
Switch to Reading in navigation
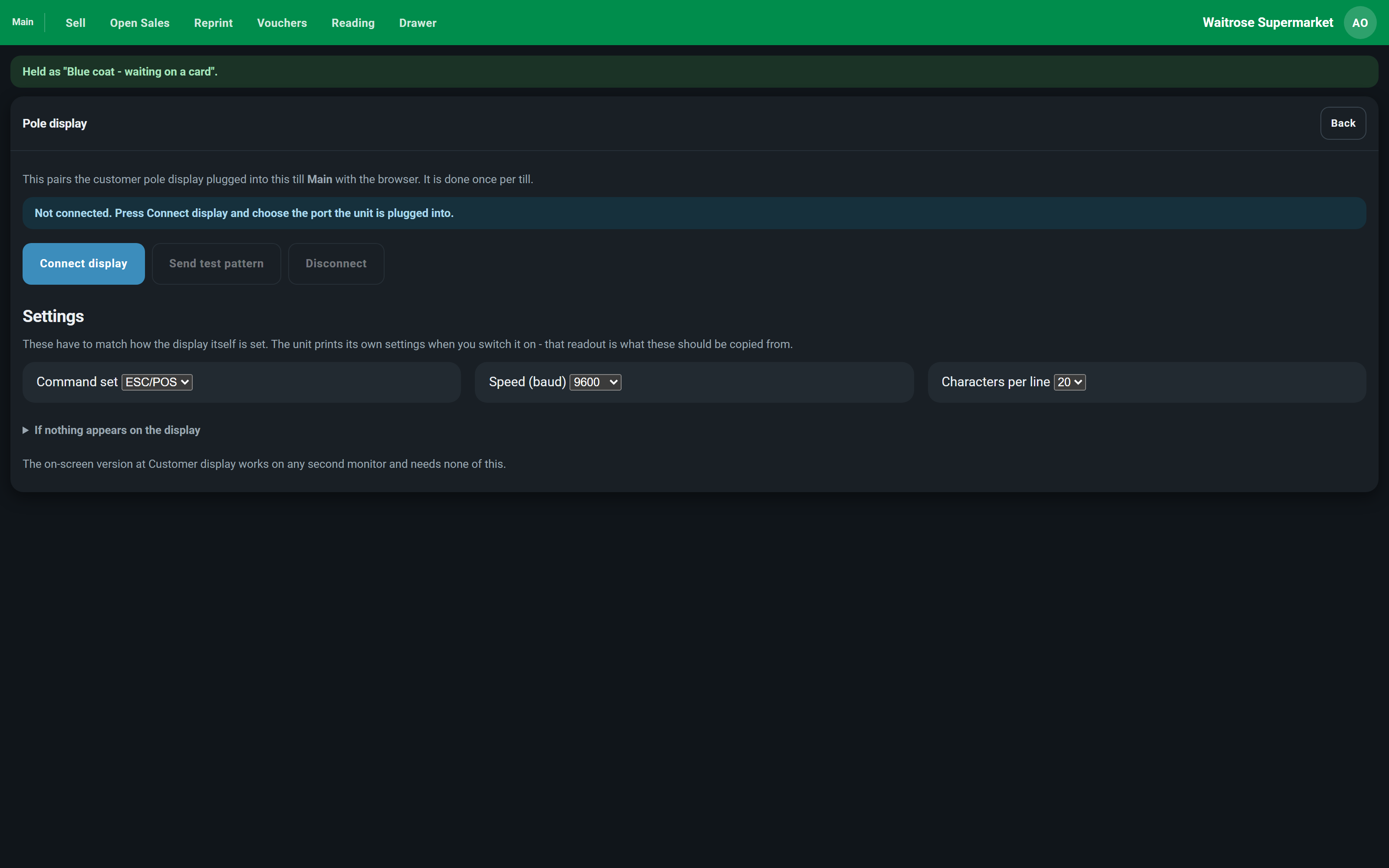(353, 23)
